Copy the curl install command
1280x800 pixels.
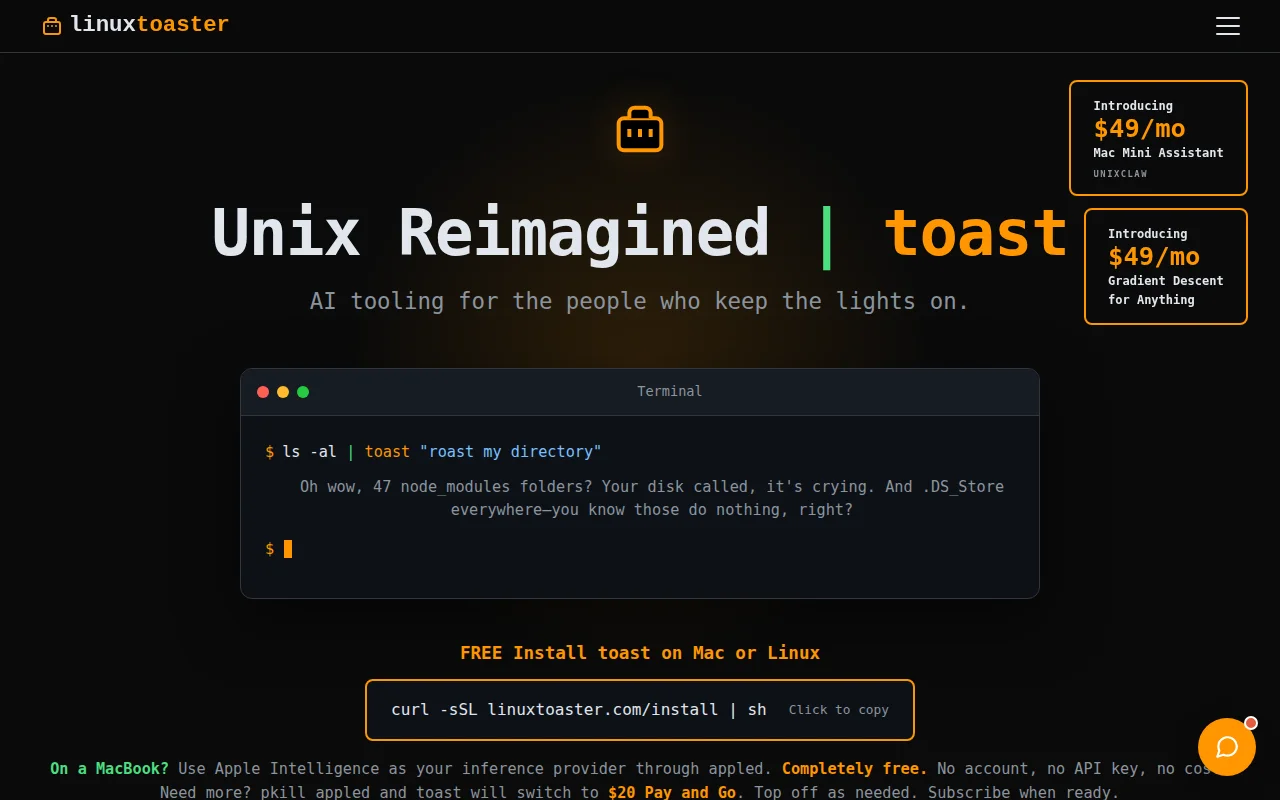tap(640, 710)
